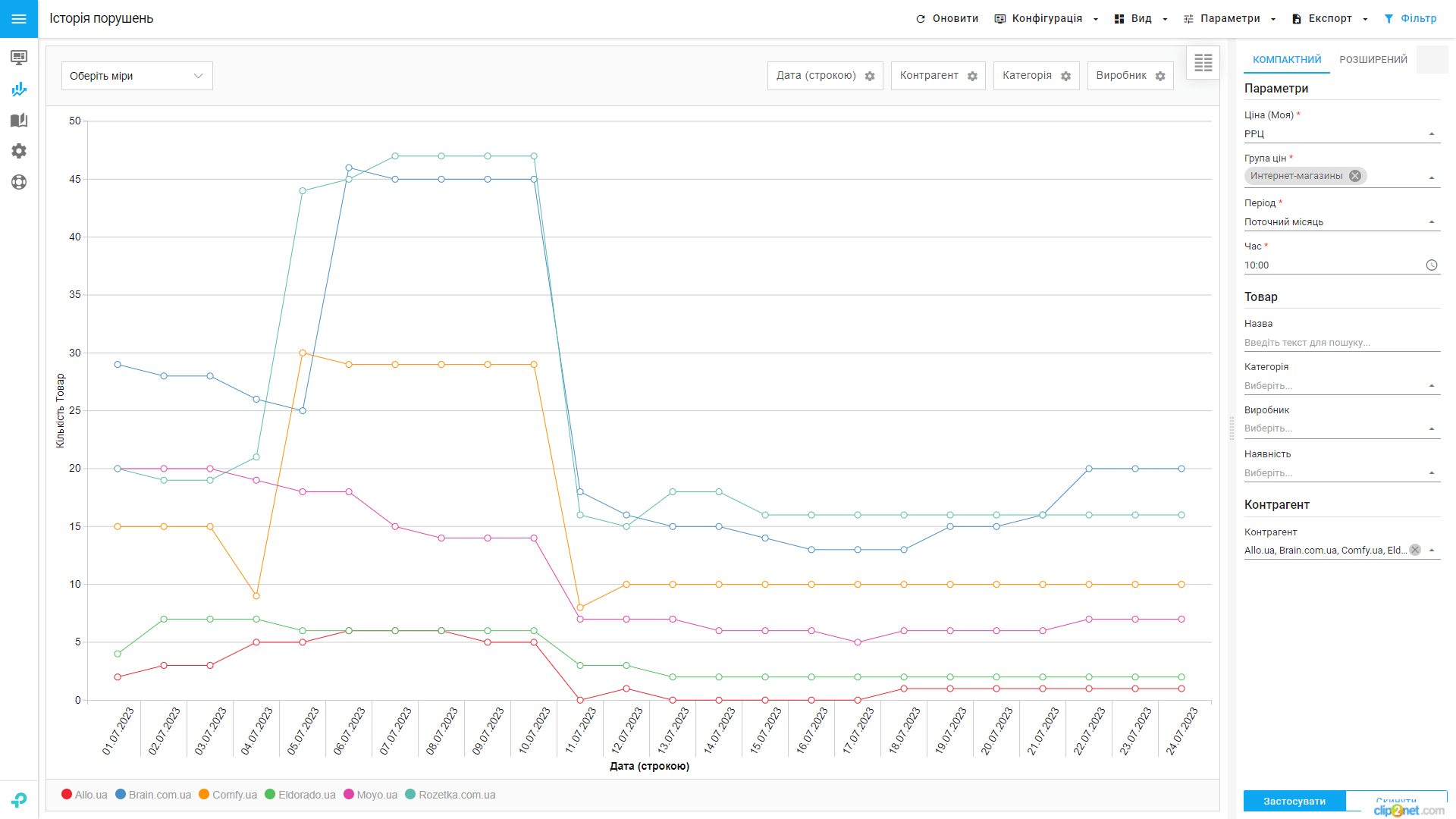Toggle Comfy.ua legend series visibility
Screen dimensions: 1456x819
[x=227, y=795]
